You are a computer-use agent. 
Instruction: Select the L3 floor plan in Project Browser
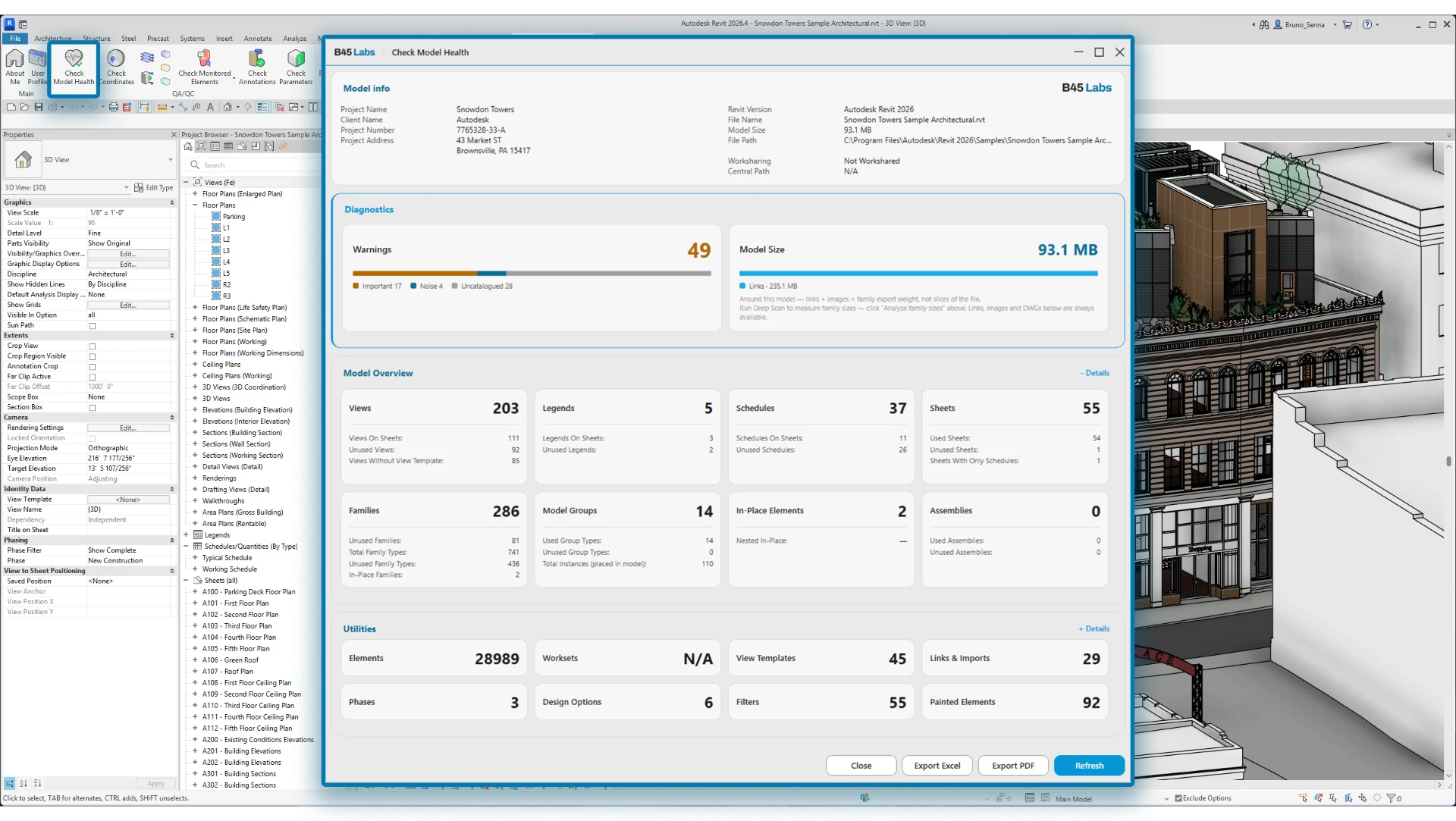pos(226,251)
